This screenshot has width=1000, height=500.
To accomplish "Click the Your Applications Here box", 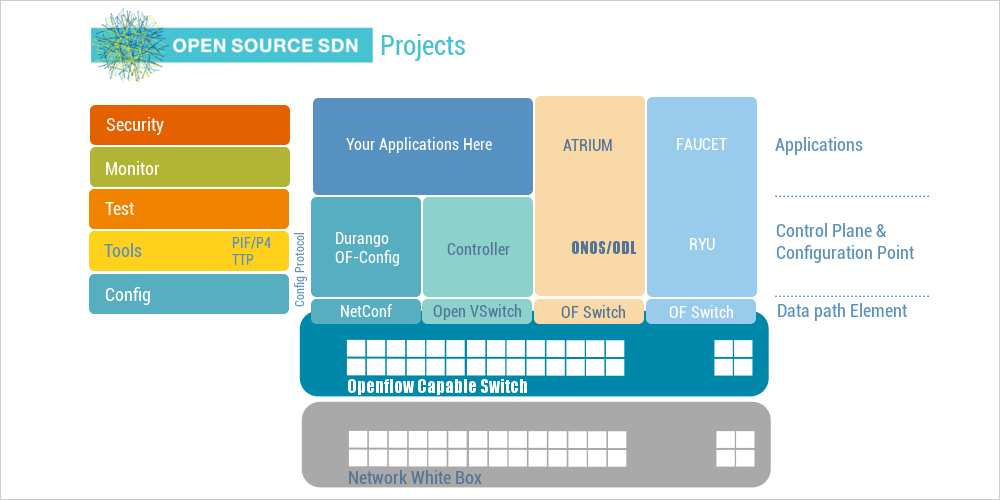I will (x=422, y=145).
